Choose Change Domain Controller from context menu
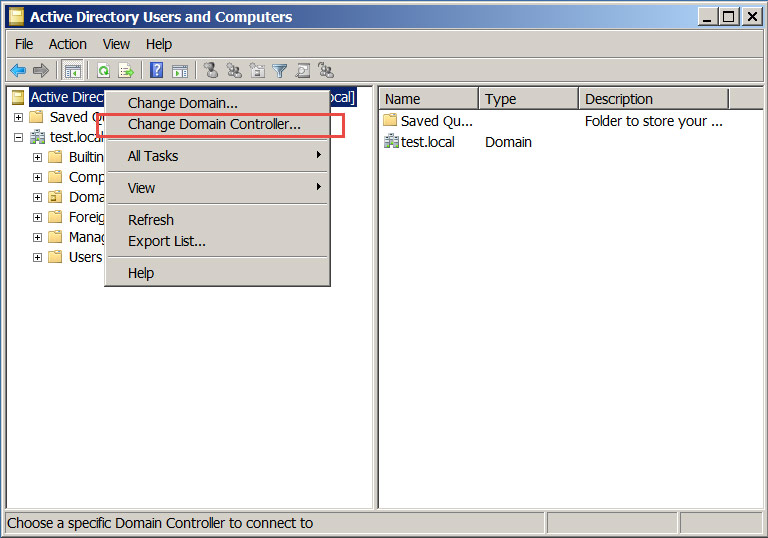Image resolution: width=768 pixels, height=538 pixels. tap(214, 125)
